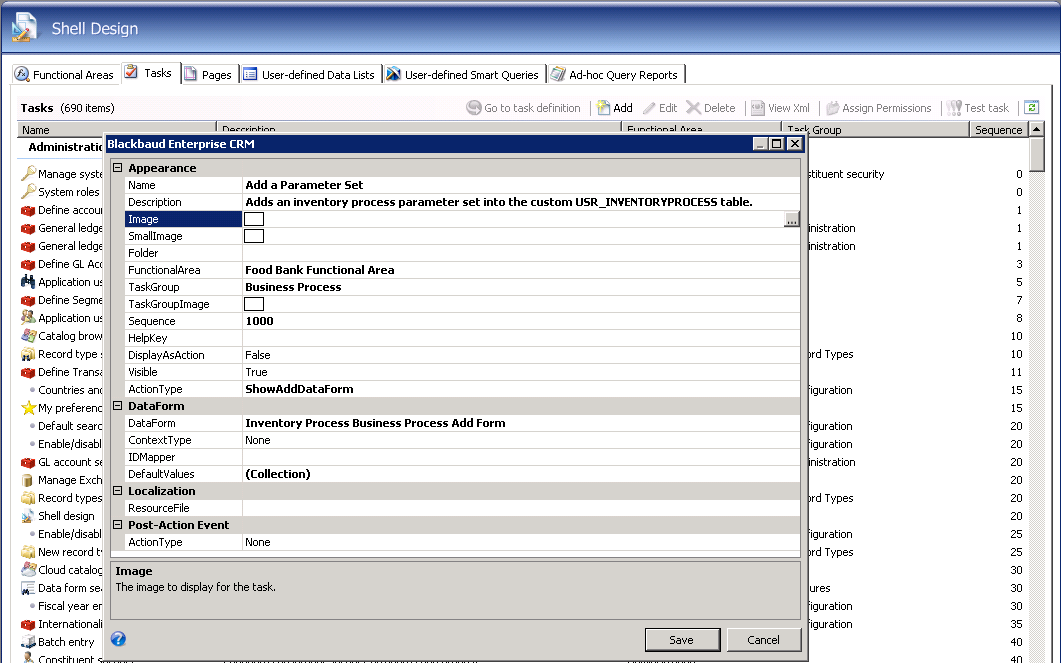Click the Application users binoculars icon

pyautogui.click(x=28, y=282)
